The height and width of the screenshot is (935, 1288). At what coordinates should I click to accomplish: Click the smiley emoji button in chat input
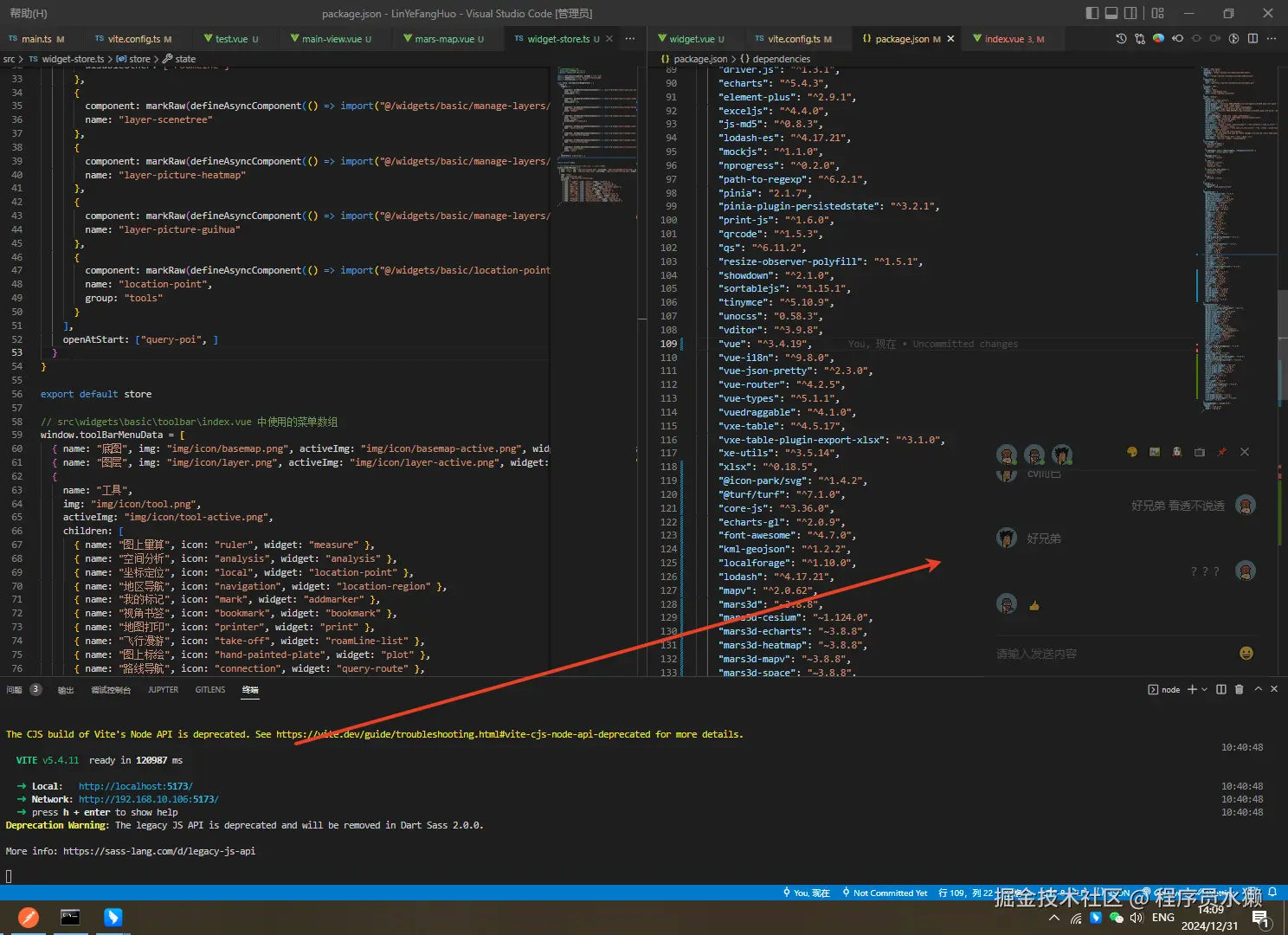coord(1246,654)
